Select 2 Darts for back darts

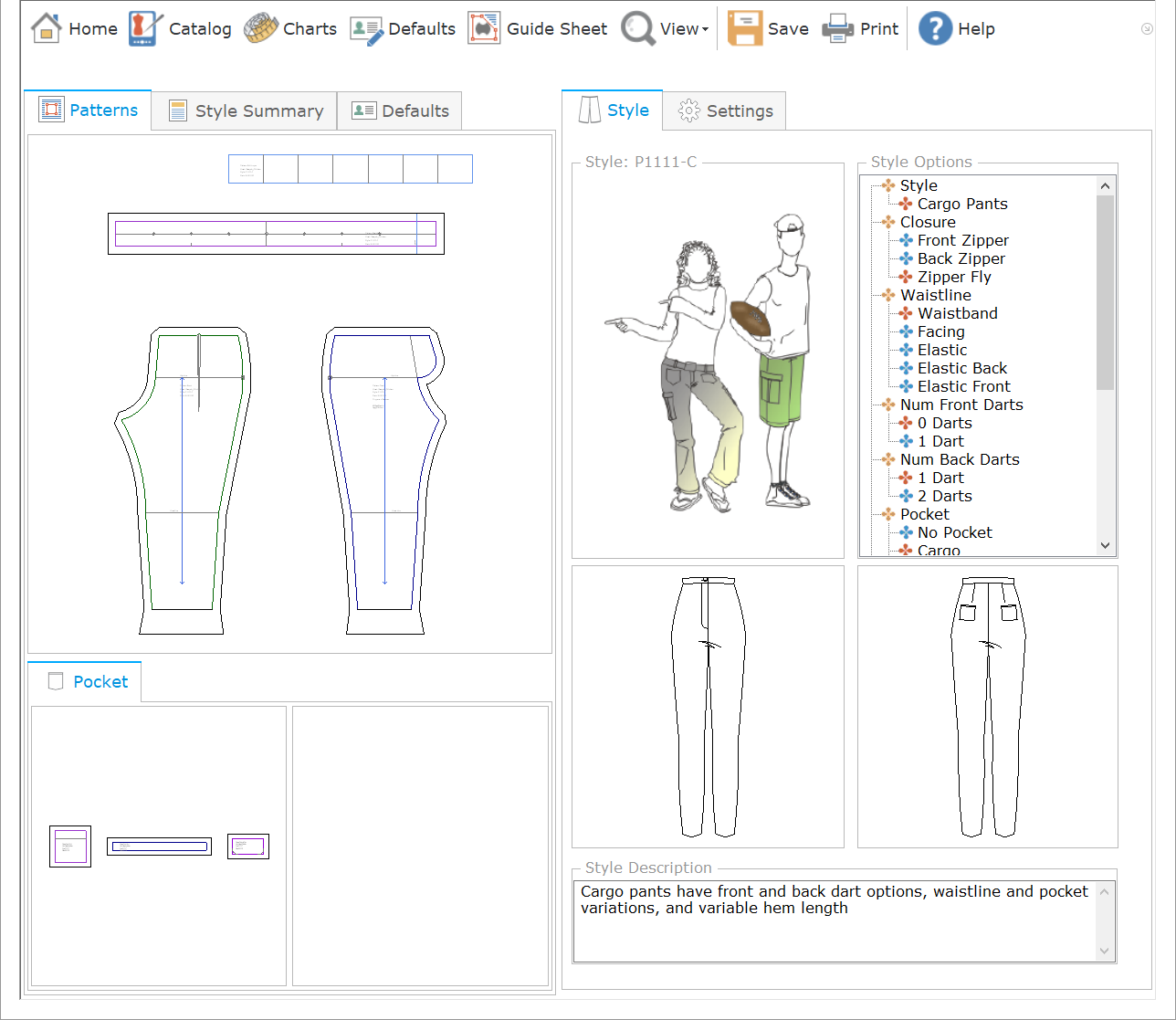coord(944,496)
